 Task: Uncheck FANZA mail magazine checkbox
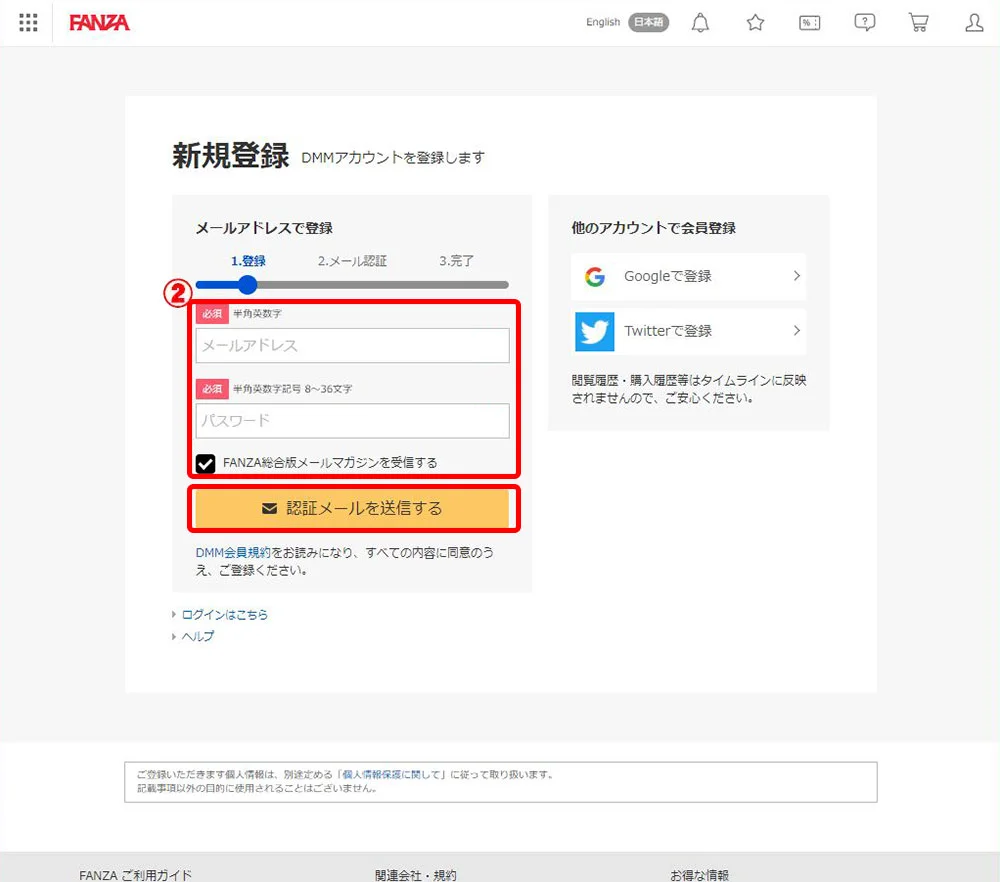click(x=206, y=463)
